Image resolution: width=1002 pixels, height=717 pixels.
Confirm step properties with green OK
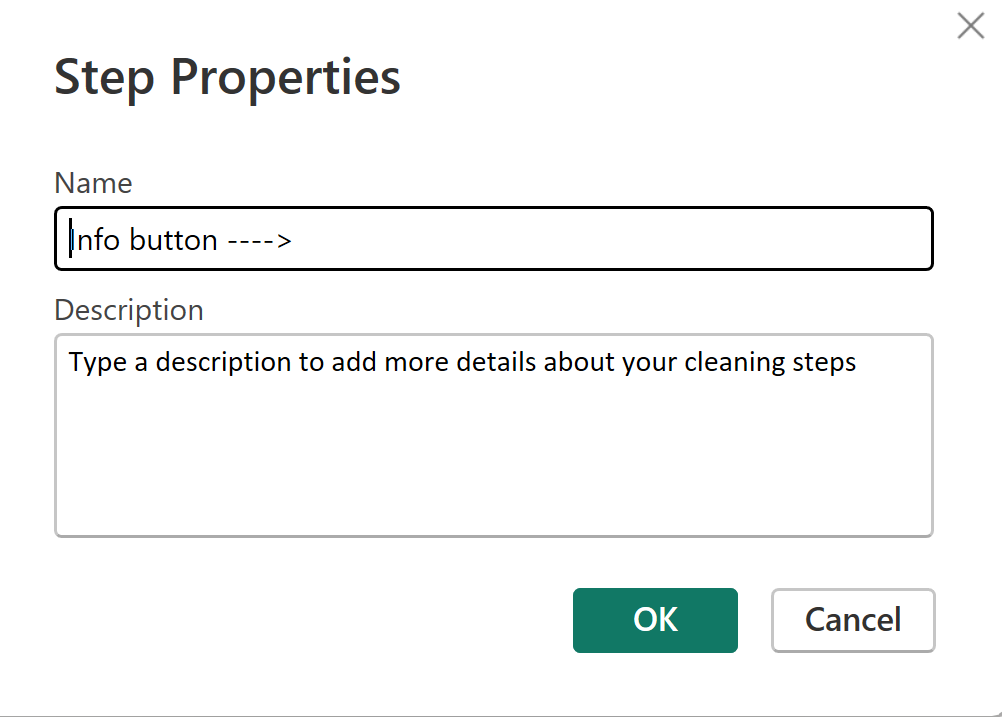click(x=655, y=620)
